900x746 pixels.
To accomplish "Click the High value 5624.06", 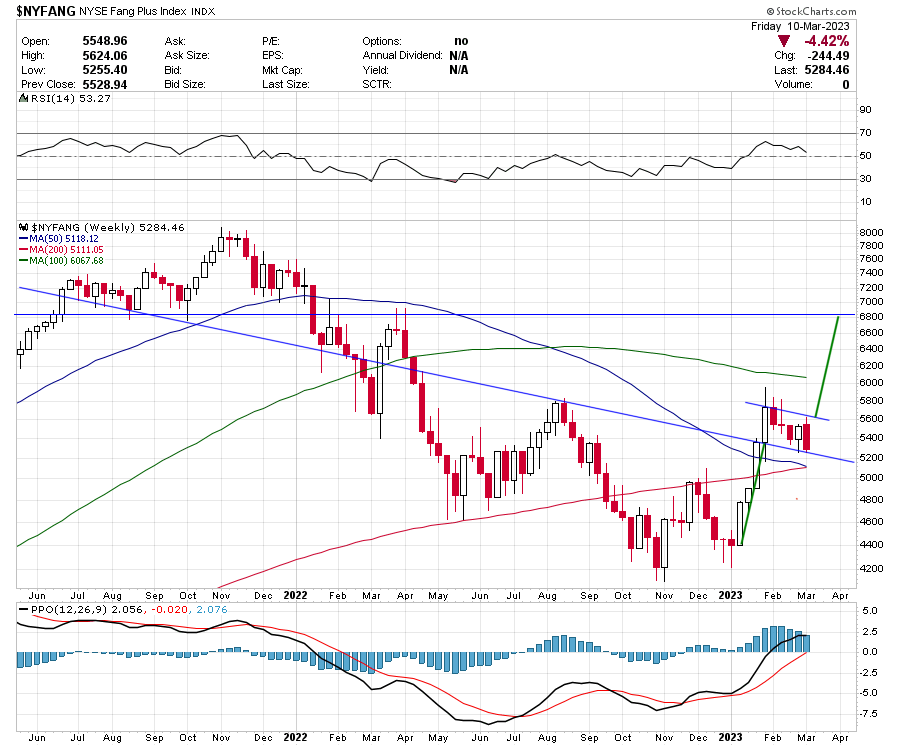I will pyautogui.click(x=105, y=56).
